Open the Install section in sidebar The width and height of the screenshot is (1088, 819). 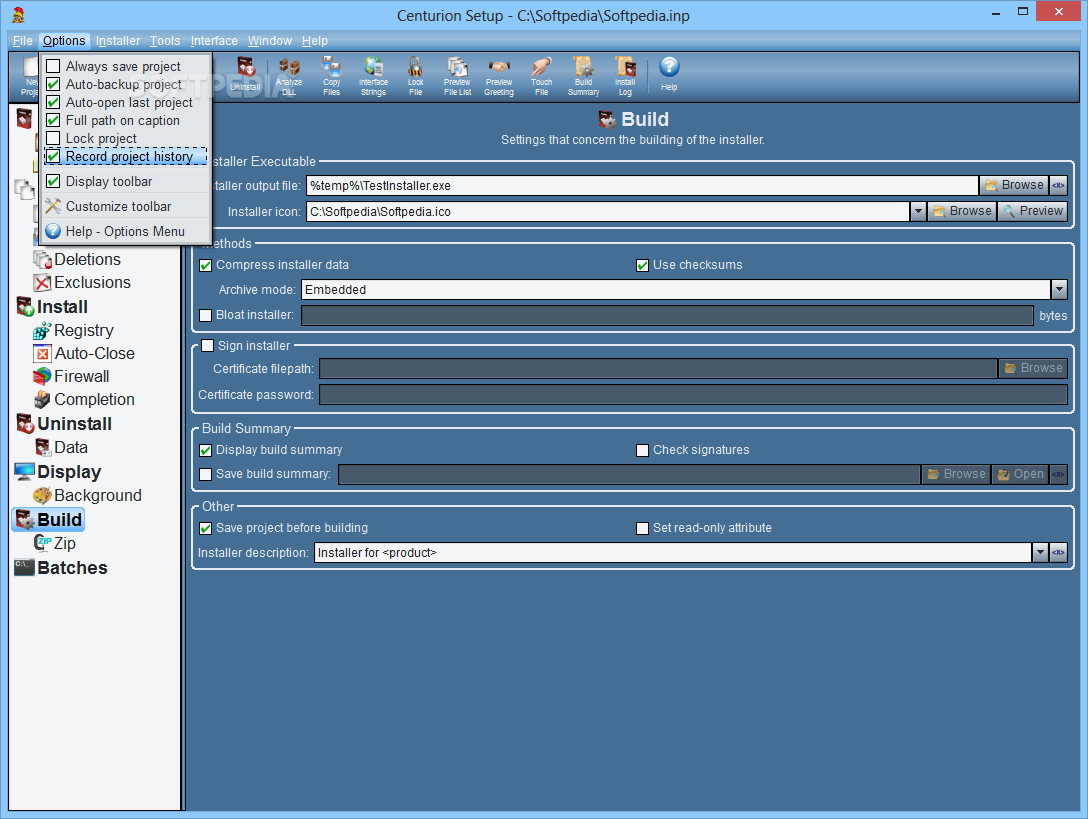[x=52, y=307]
